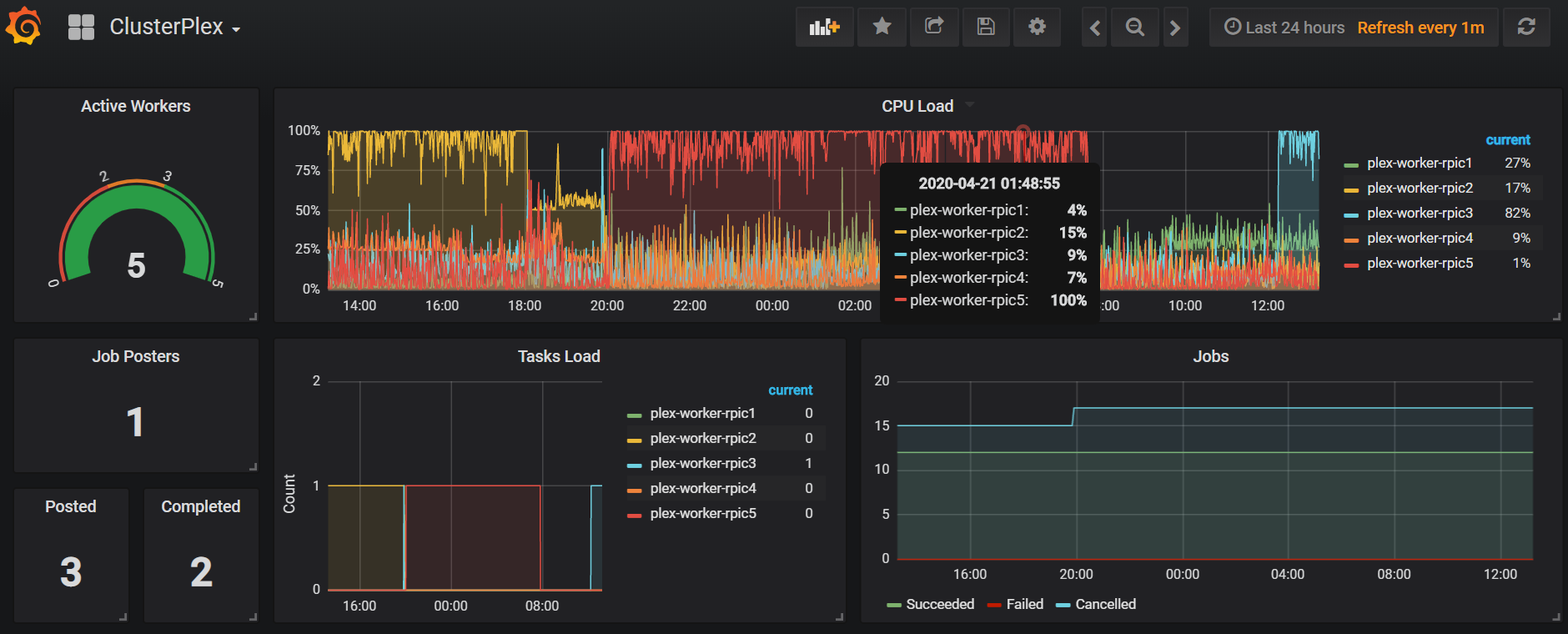Image resolution: width=1568 pixels, height=634 pixels.
Task: Toggle the Succeeded series in Jobs legend
Action: click(x=940, y=604)
